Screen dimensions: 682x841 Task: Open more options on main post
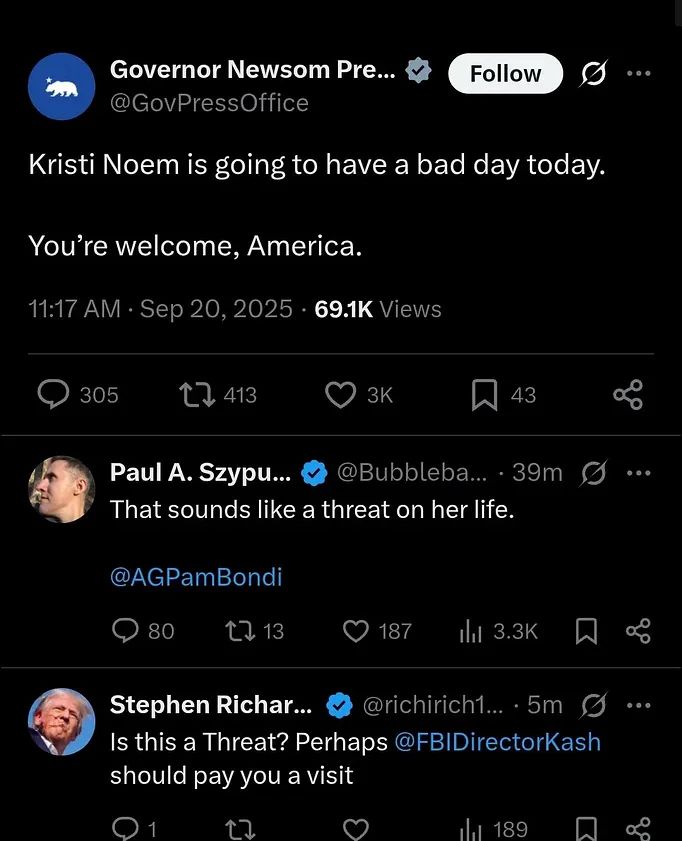[x=639, y=73]
